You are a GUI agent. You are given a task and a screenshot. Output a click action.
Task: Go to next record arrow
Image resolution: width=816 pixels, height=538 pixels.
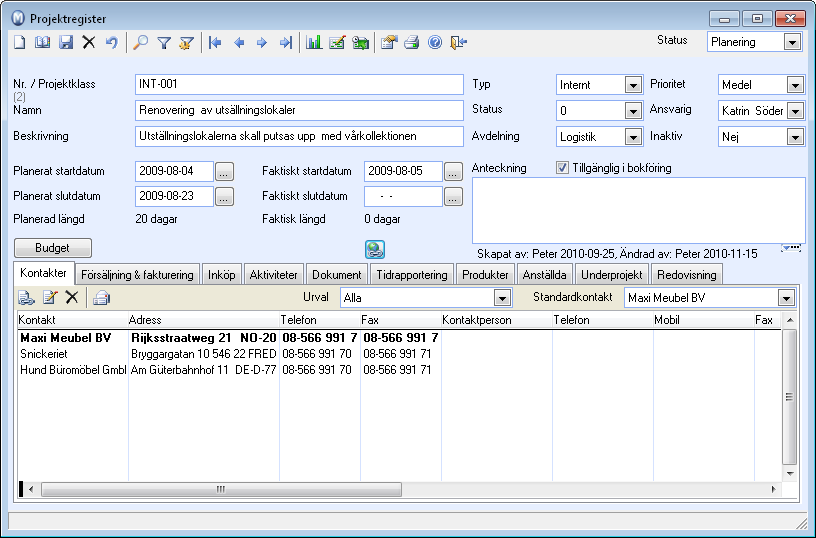click(262, 42)
